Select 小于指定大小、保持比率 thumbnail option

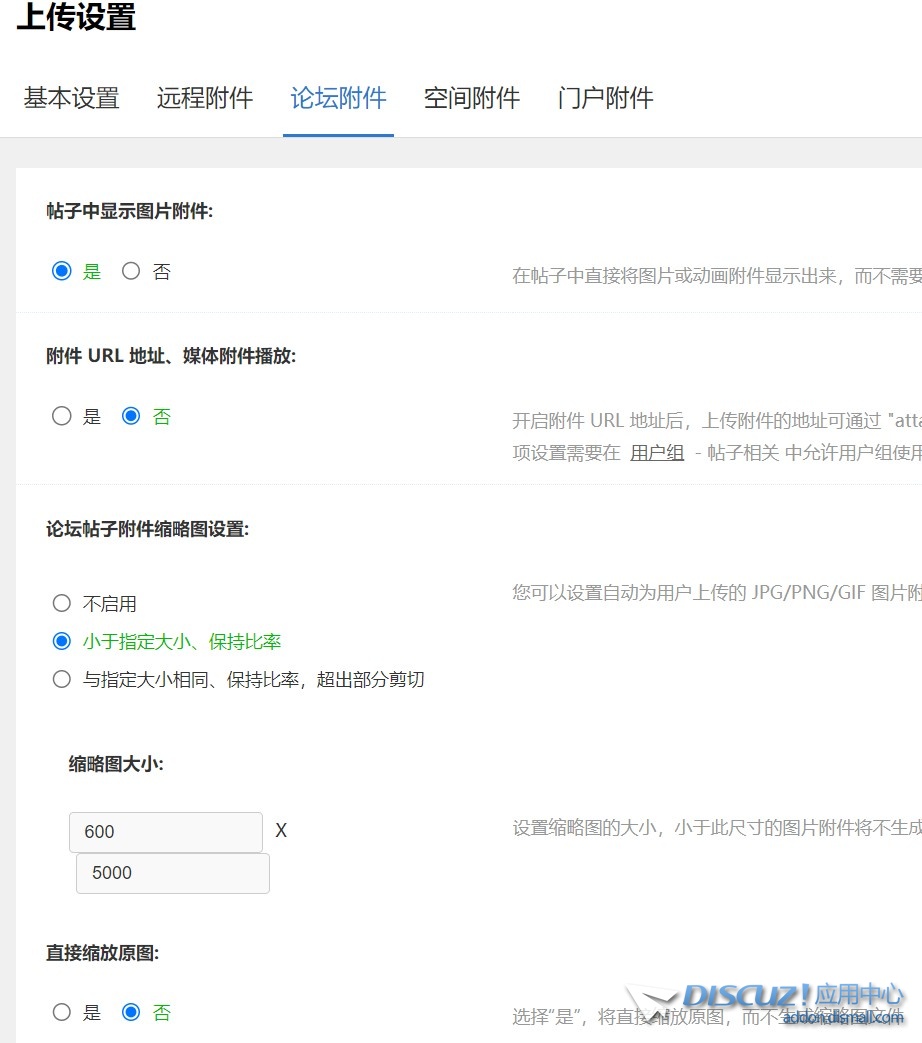62,641
